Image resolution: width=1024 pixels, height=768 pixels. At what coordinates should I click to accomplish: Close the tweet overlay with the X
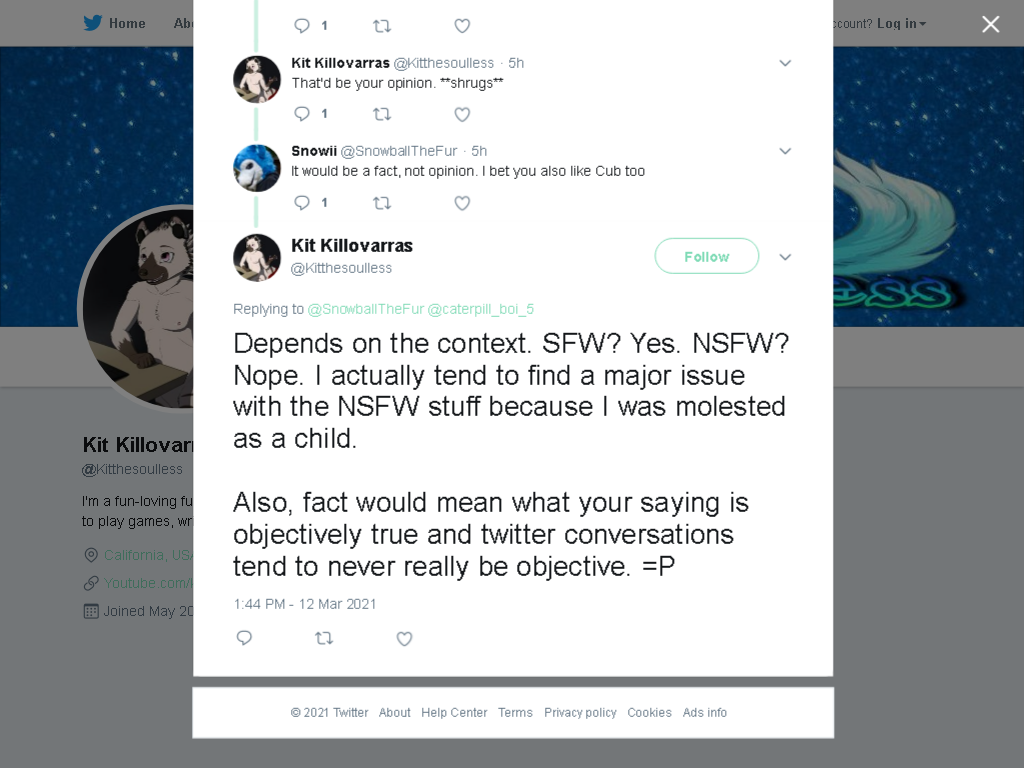click(991, 24)
